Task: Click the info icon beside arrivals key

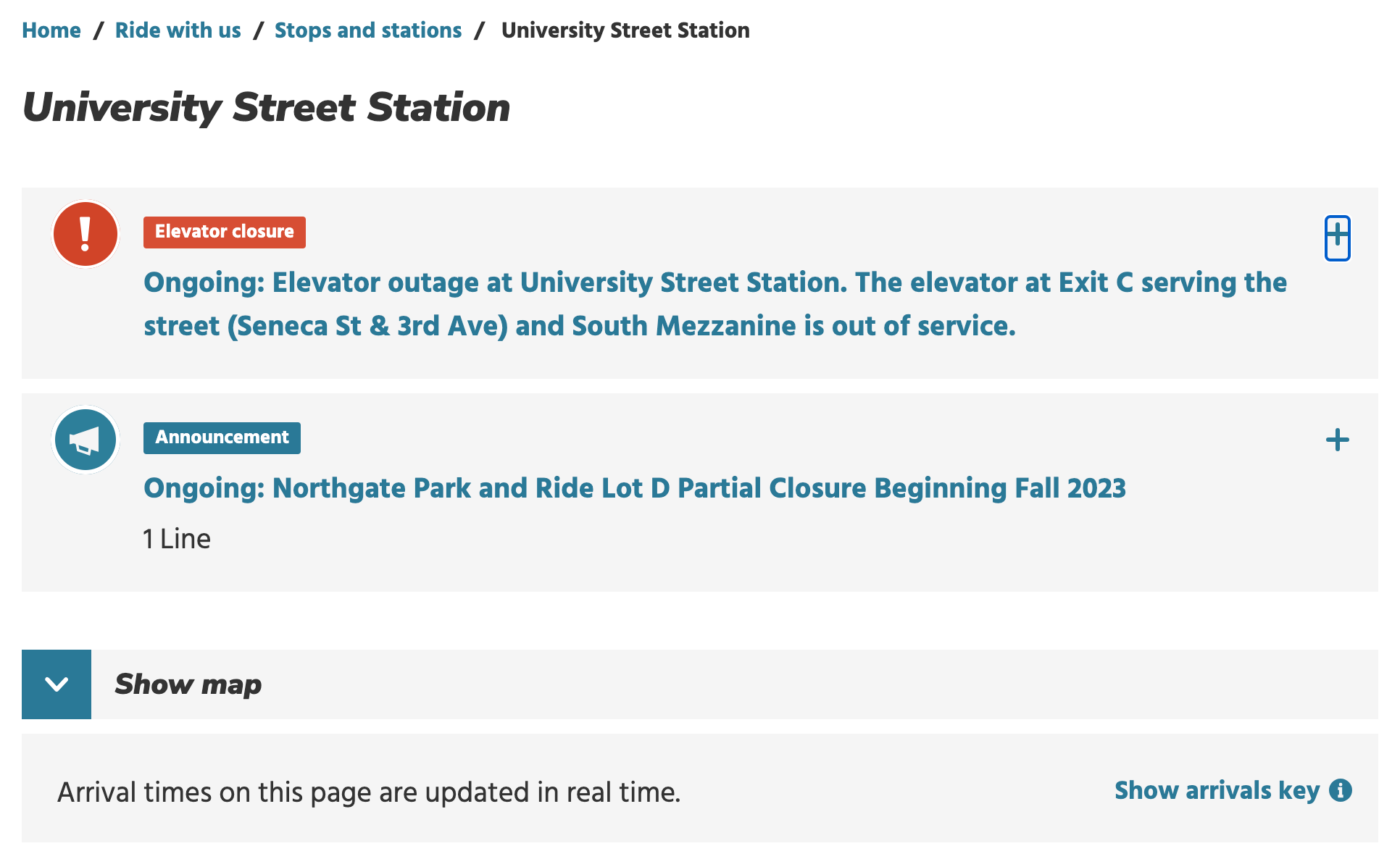Action: point(1341,790)
